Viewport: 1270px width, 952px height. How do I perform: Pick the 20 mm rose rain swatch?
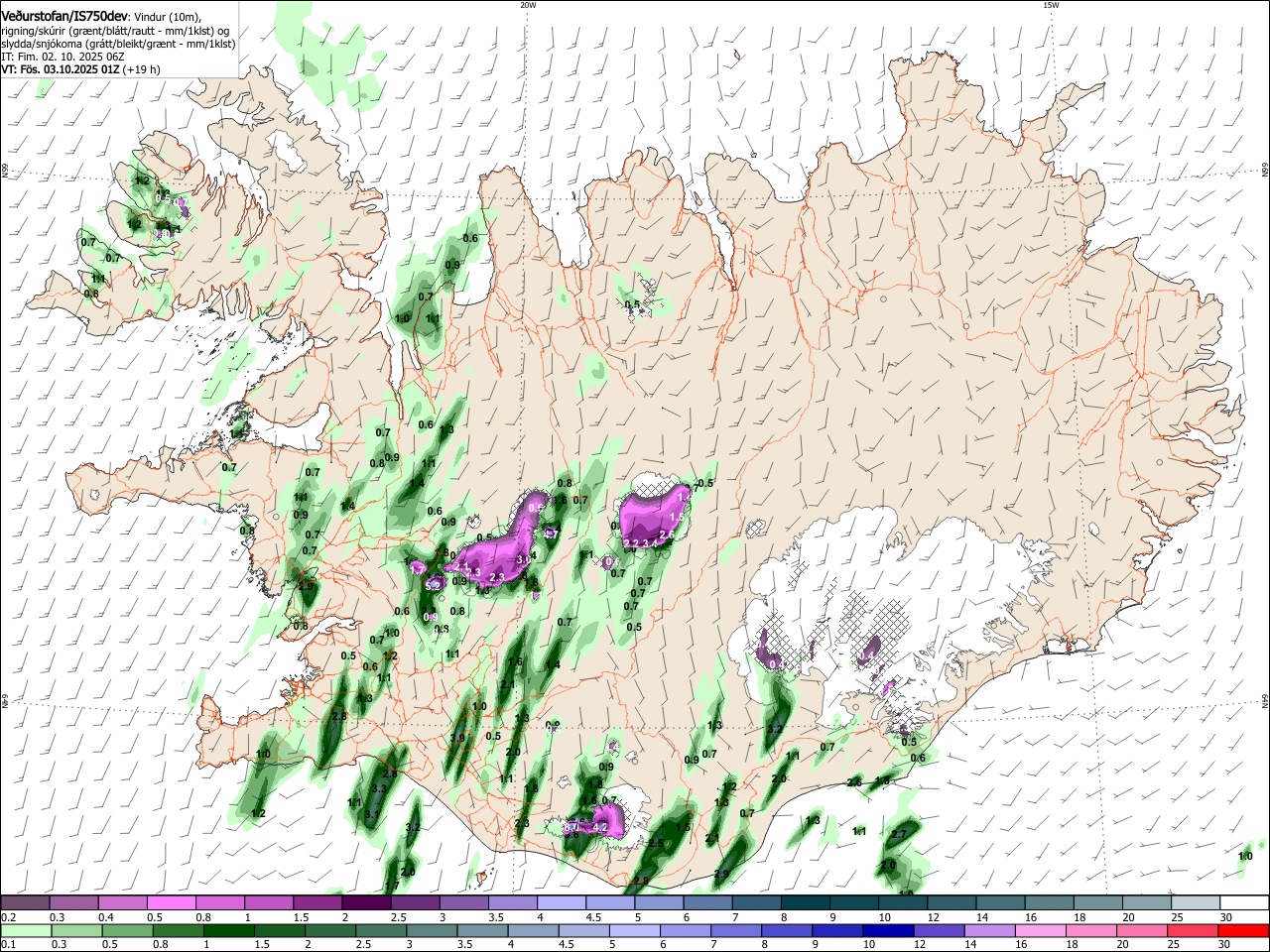[x=1142, y=930]
